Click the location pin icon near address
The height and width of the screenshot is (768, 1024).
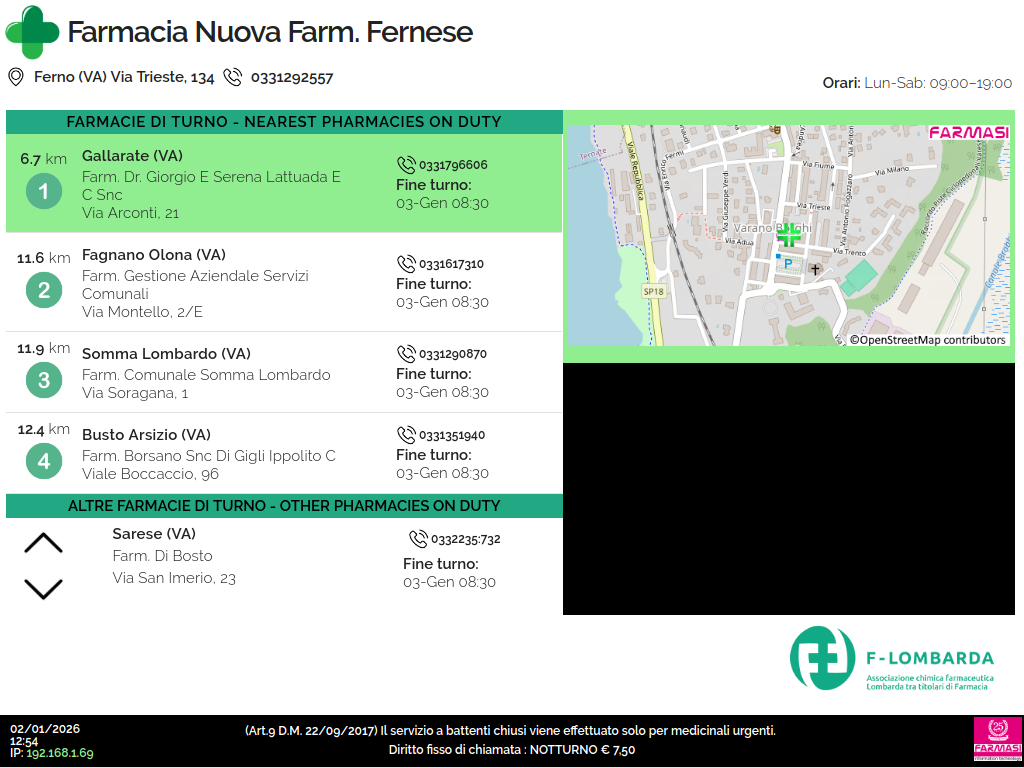(x=16, y=77)
